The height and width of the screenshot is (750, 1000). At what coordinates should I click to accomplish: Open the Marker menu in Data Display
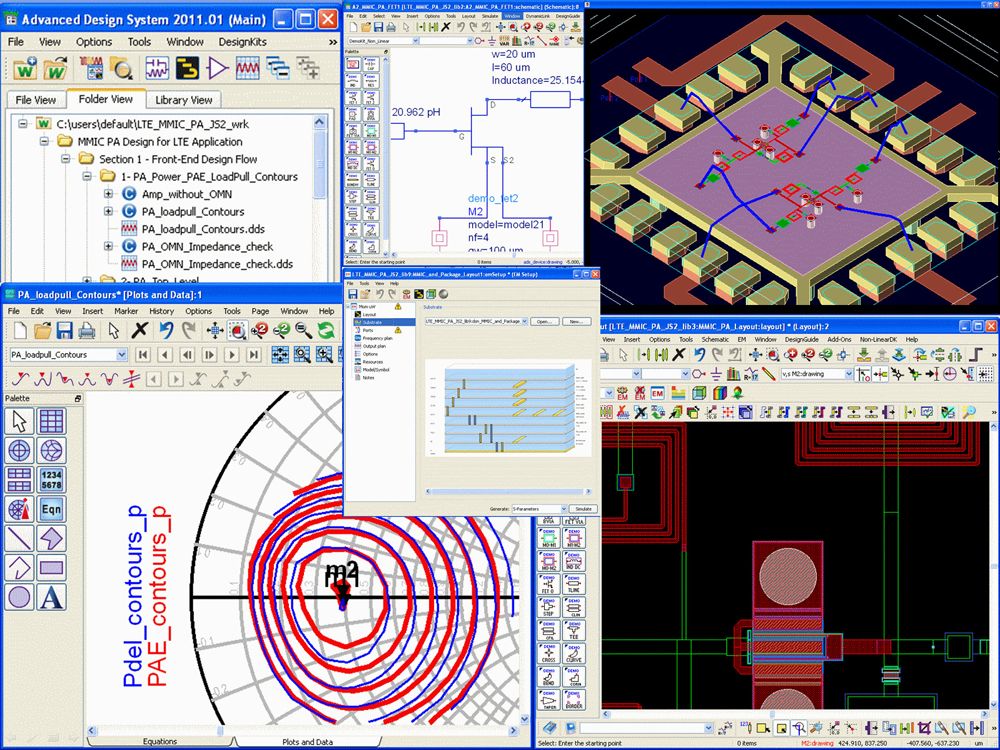126,311
